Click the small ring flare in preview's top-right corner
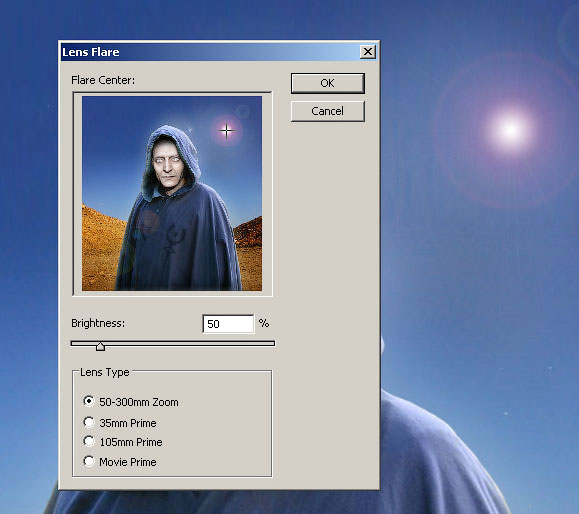This screenshot has height=514, width=579. click(x=243, y=111)
